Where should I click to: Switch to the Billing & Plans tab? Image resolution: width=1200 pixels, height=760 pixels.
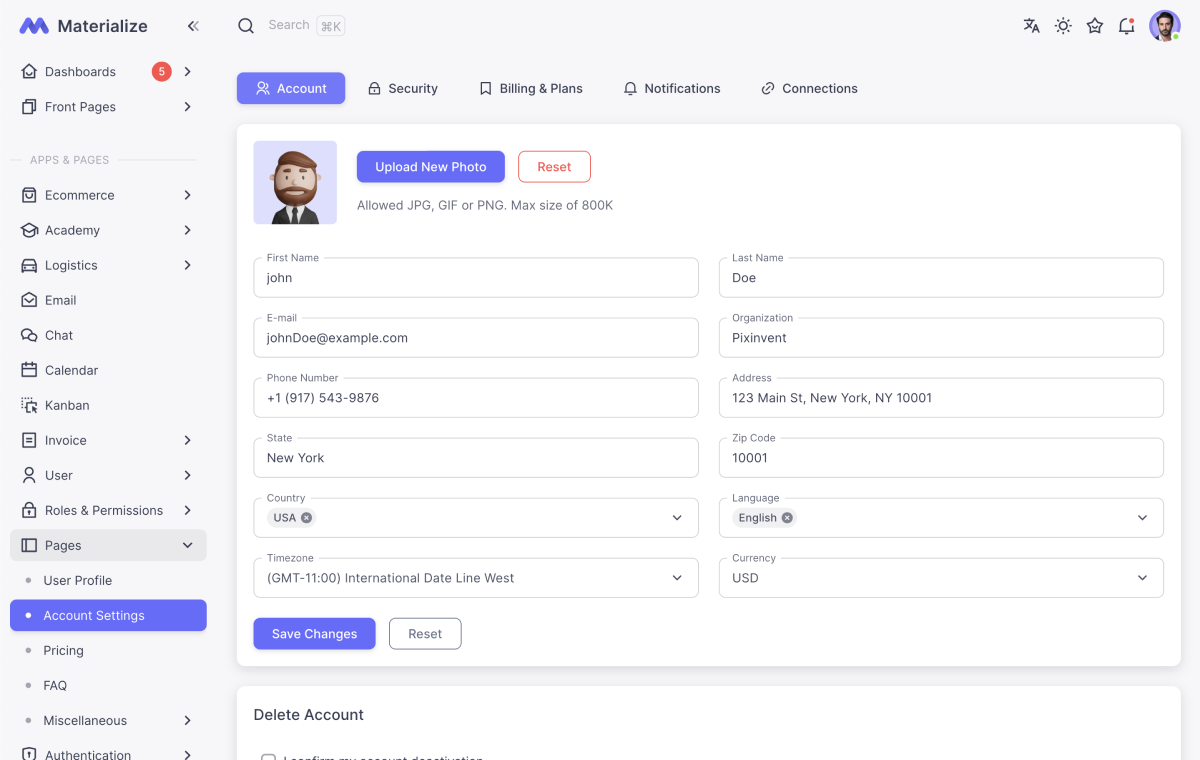coord(531,88)
